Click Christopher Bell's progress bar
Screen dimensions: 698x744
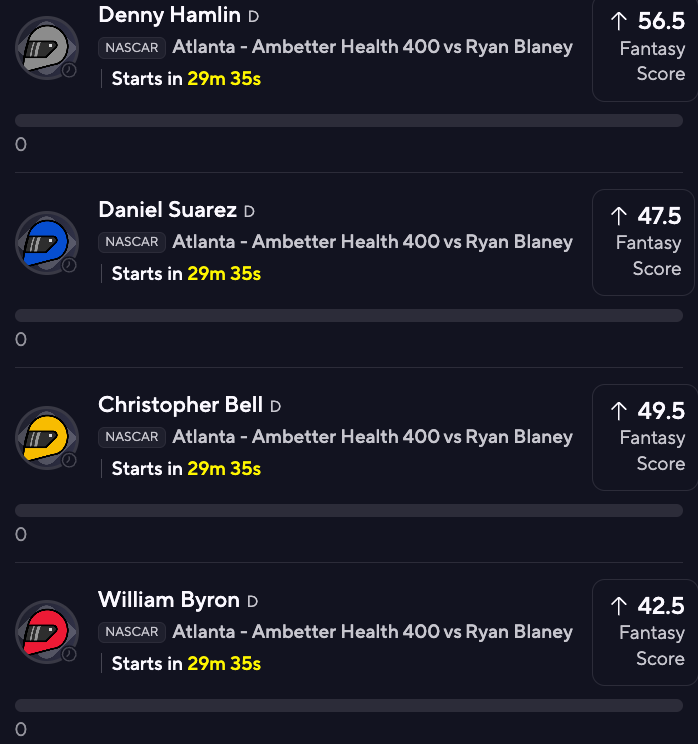[349, 511]
